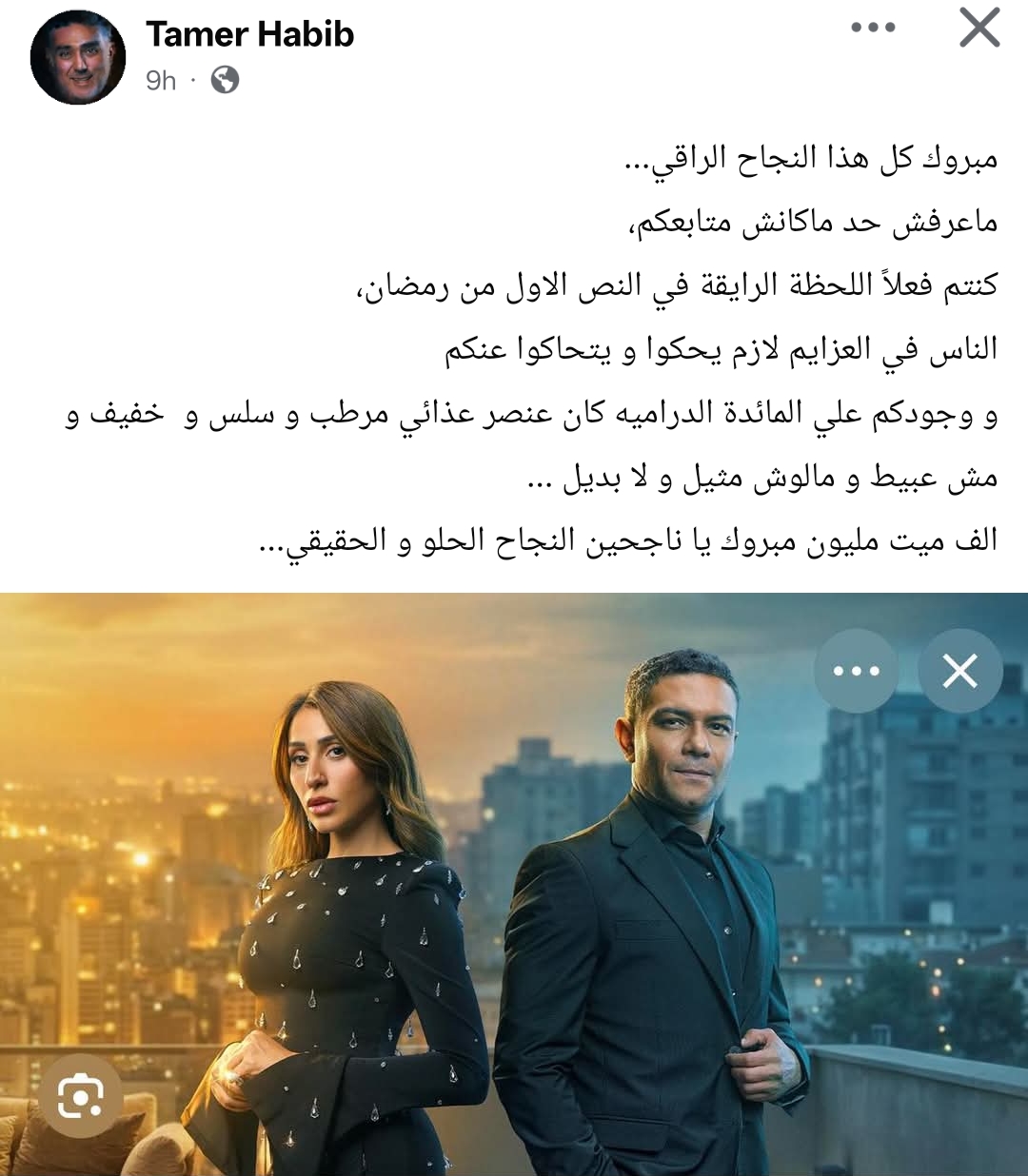Open the 9h timestamp link
Image resolution: width=1028 pixels, height=1176 pixels.
pos(161,81)
